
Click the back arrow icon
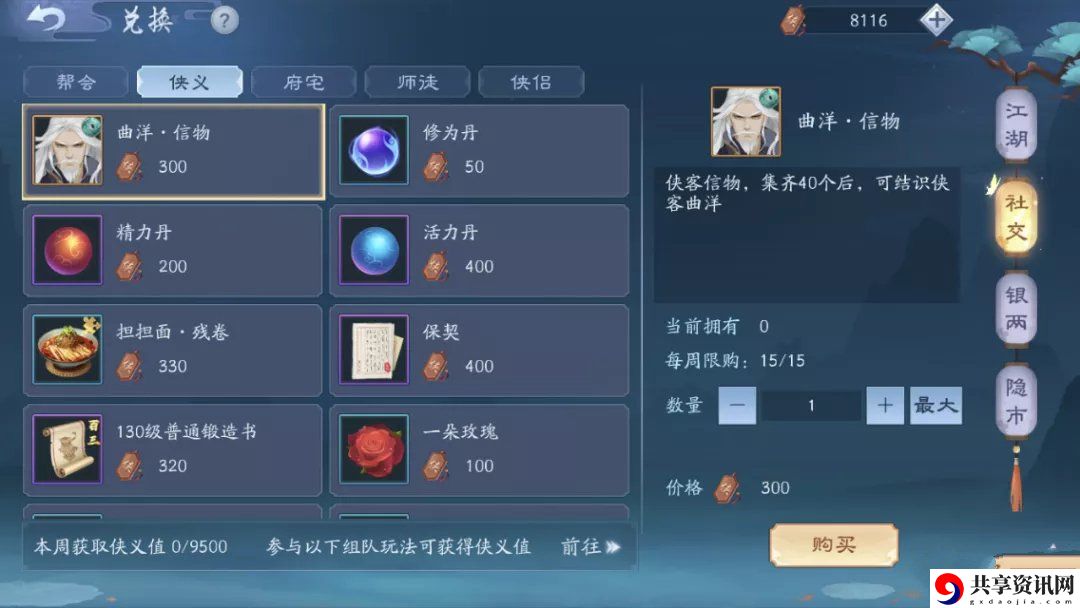(x=45, y=19)
